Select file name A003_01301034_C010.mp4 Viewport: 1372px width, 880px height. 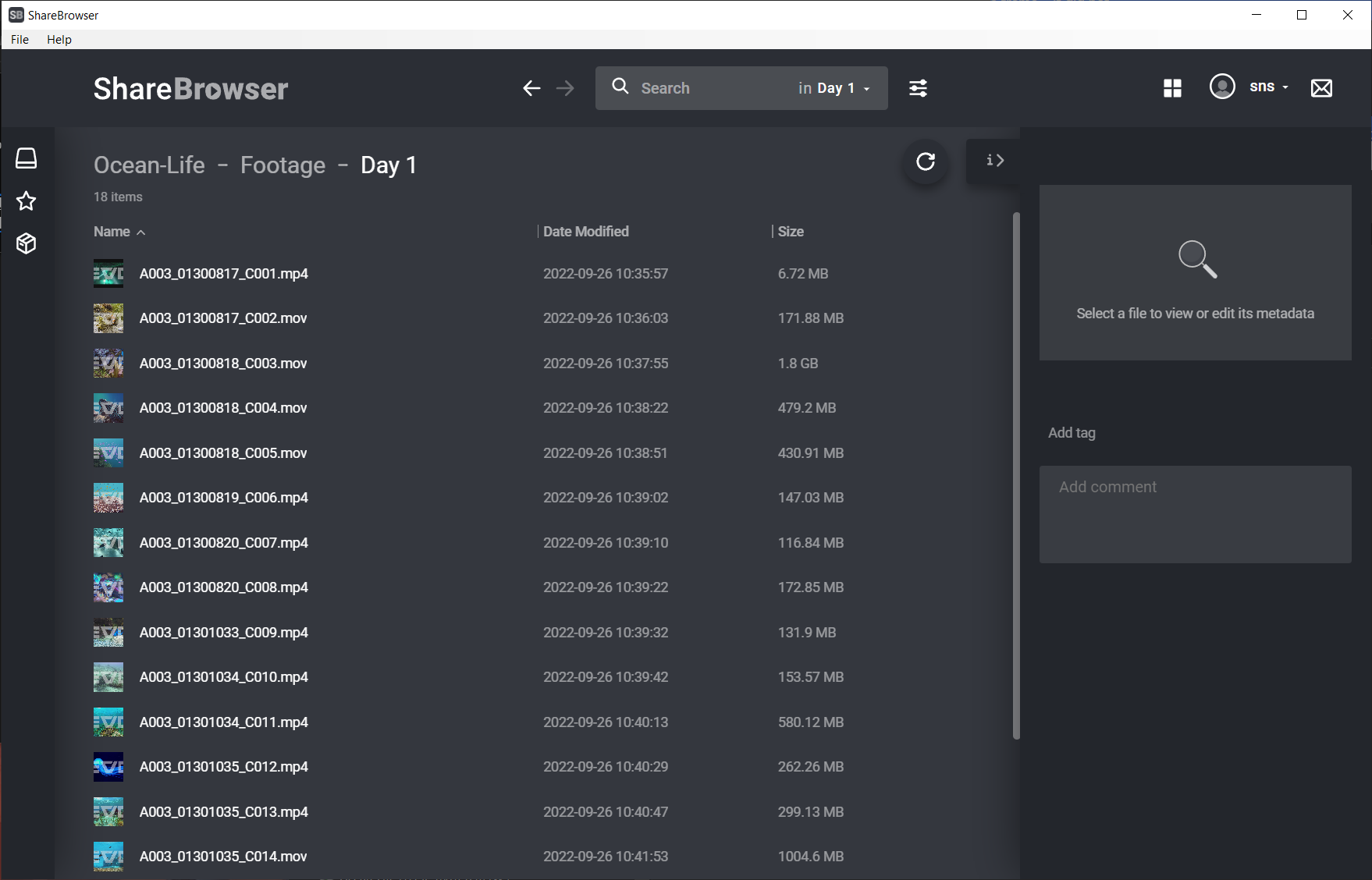click(x=223, y=677)
